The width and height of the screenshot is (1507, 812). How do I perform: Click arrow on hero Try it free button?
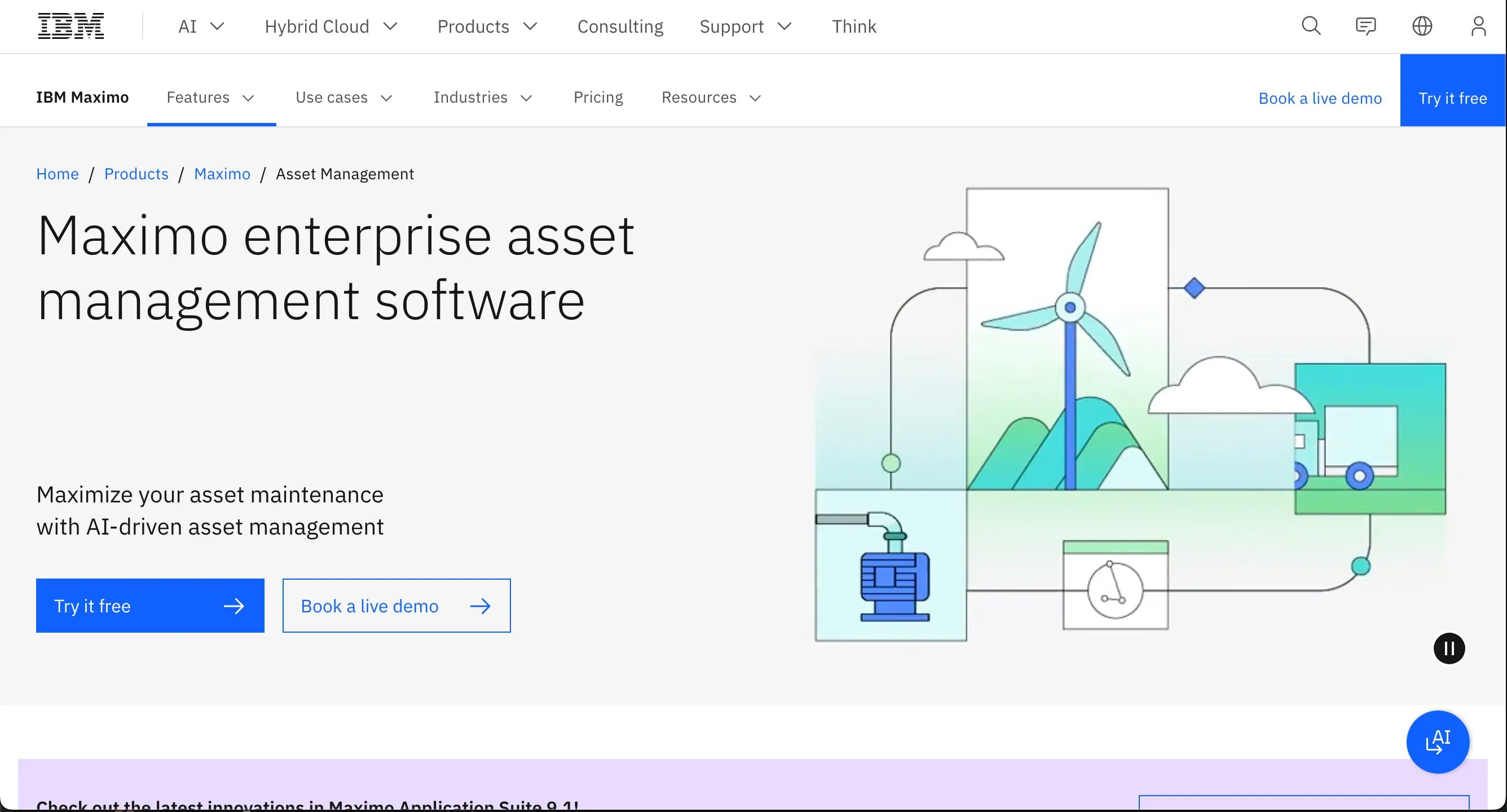pos(234,606)
